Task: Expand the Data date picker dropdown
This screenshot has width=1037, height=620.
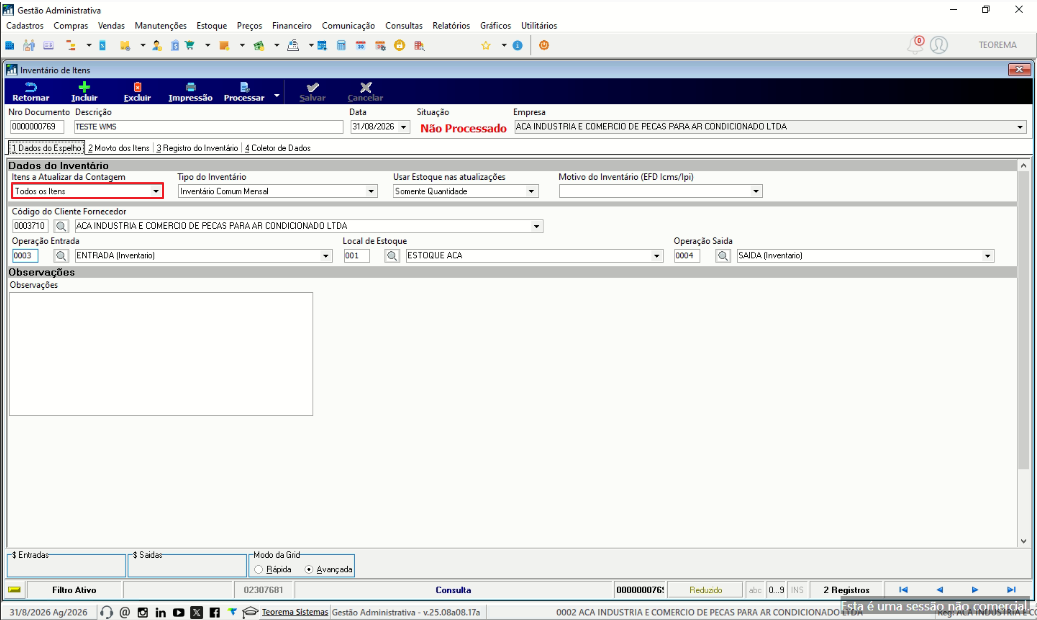Action: (403, 127)
